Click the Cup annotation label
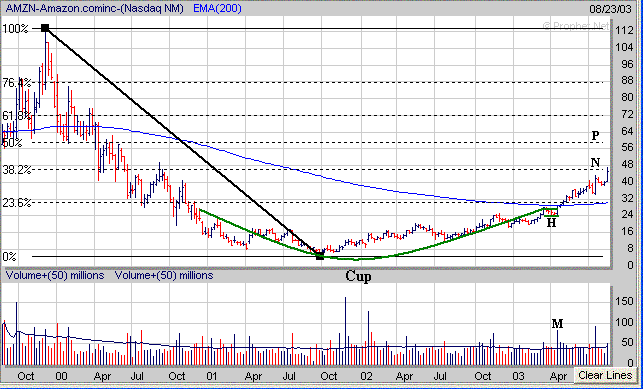643x389 pixels. pyautogui.click(x=358, y=276)
